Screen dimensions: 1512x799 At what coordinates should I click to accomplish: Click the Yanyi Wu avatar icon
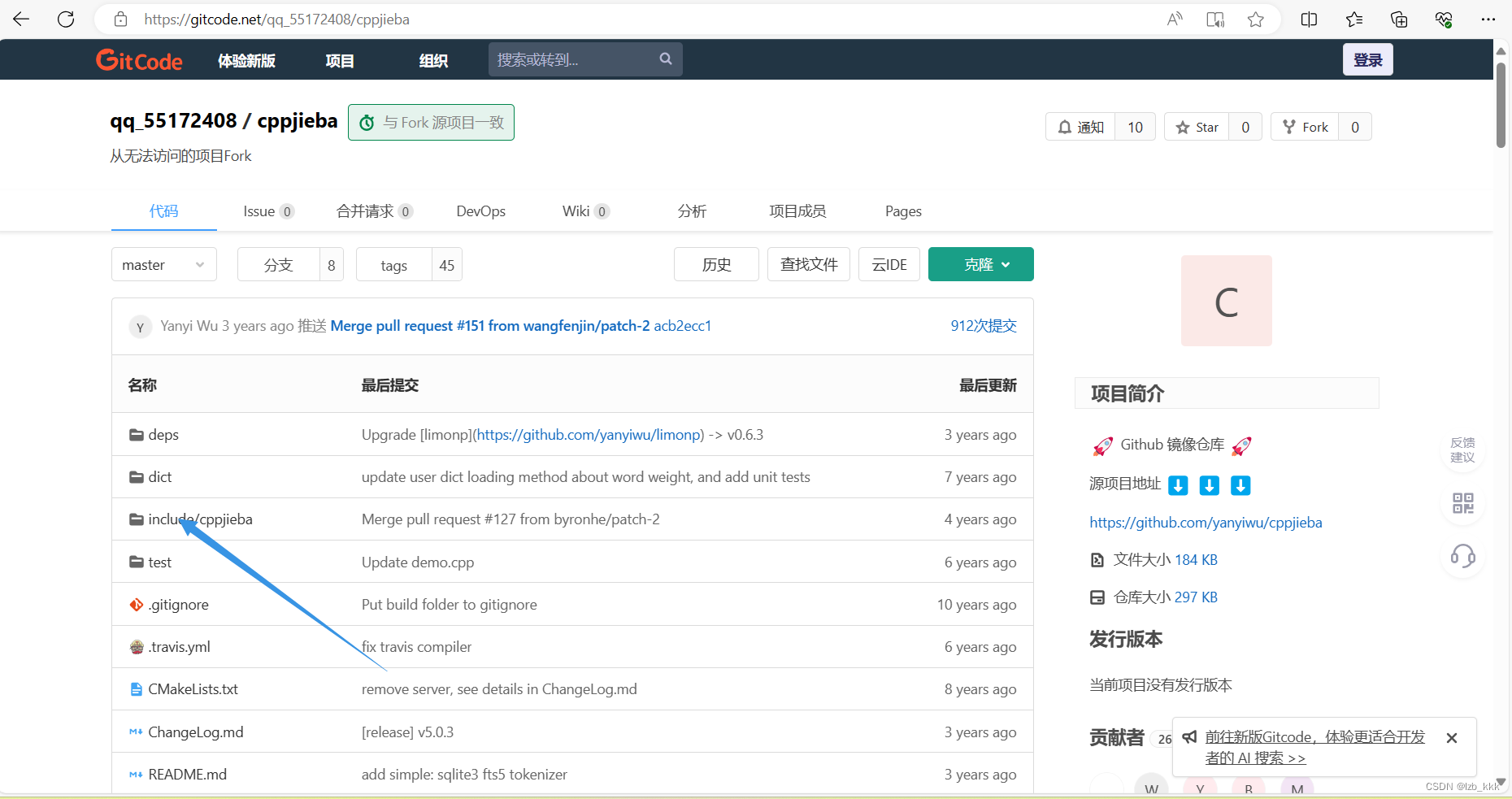[140, 327]
